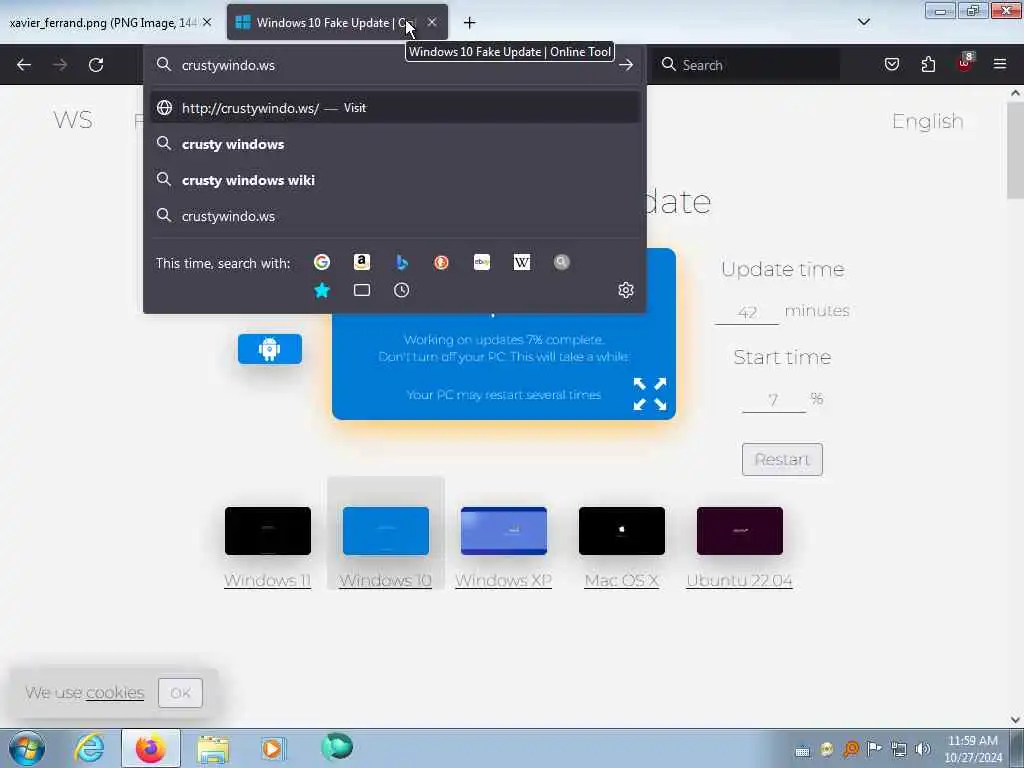The width and height of the screenshot is (1024, 768).
Task: Click the Restart button
Action: click(x=782, y=459)
